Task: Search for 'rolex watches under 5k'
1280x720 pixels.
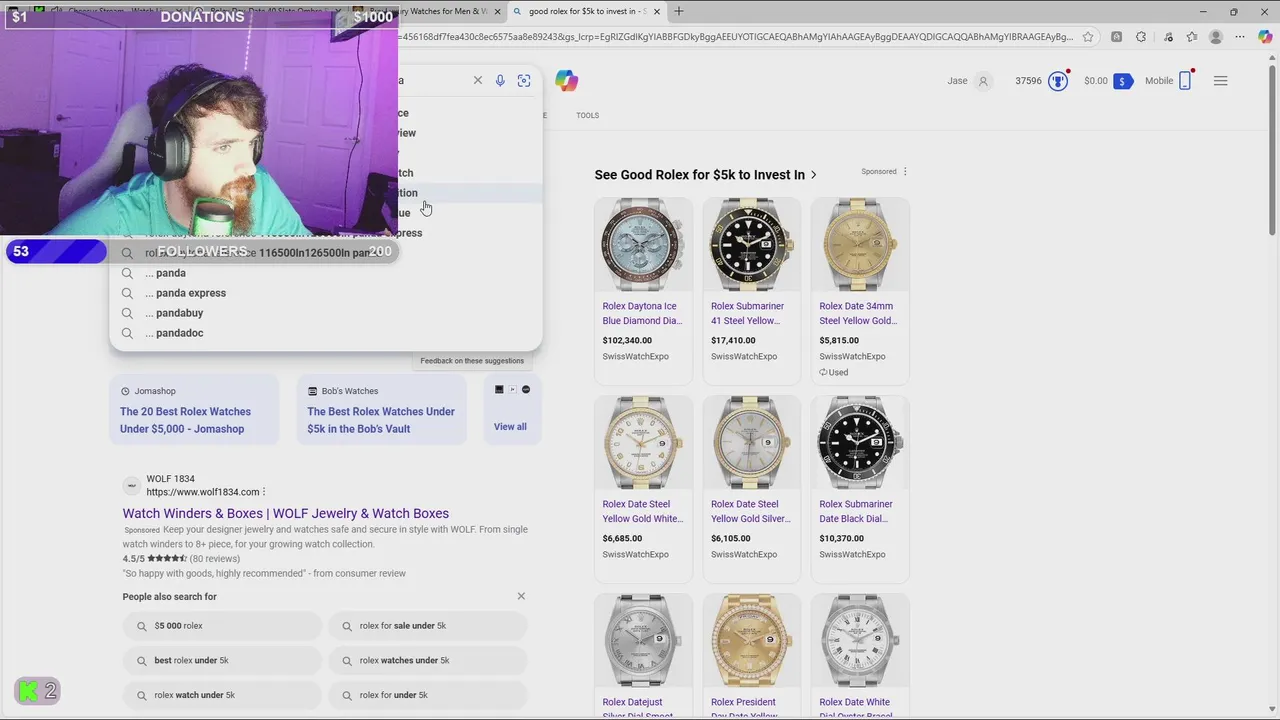Action: tap(428, 660)
